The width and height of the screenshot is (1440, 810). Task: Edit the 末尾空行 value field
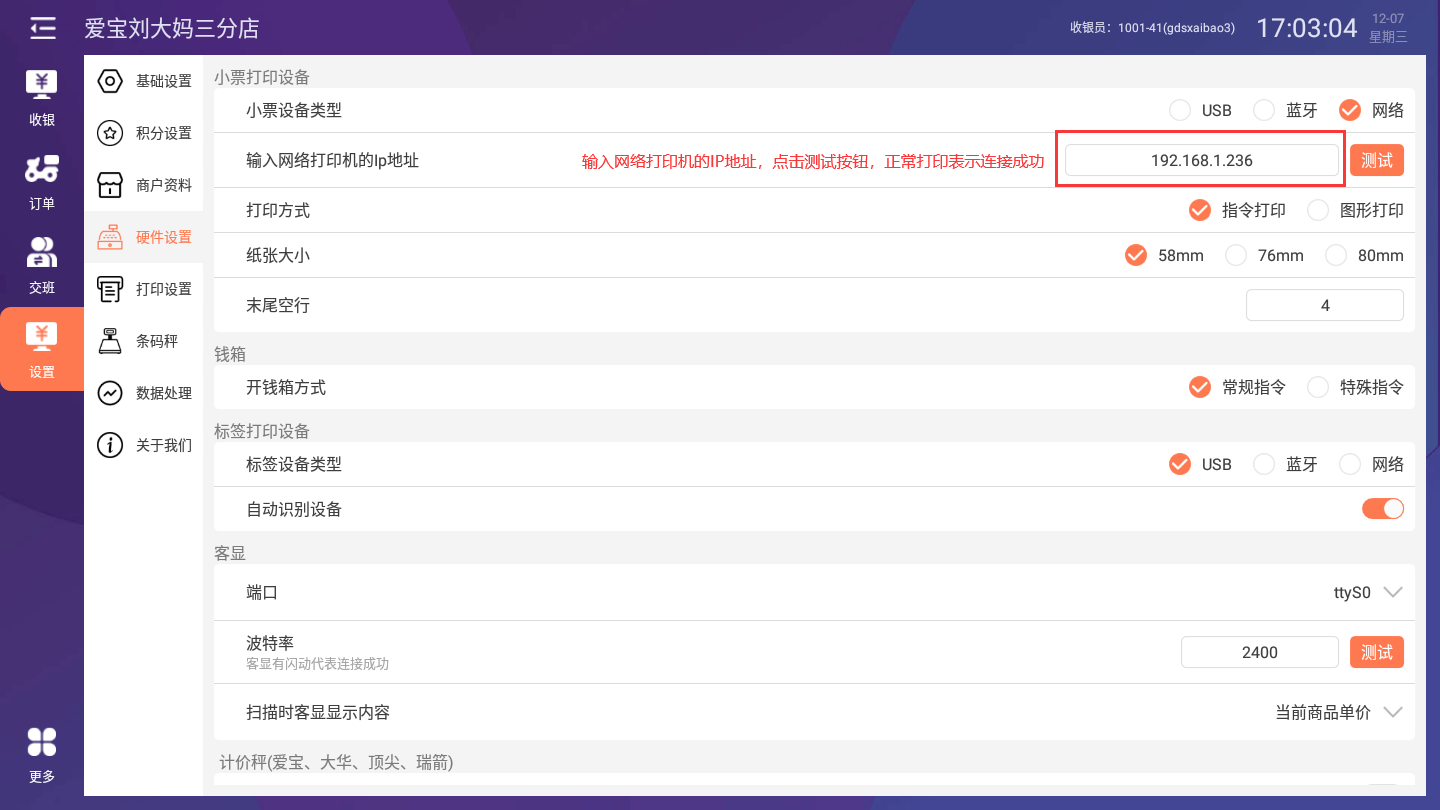point(1325,305)
